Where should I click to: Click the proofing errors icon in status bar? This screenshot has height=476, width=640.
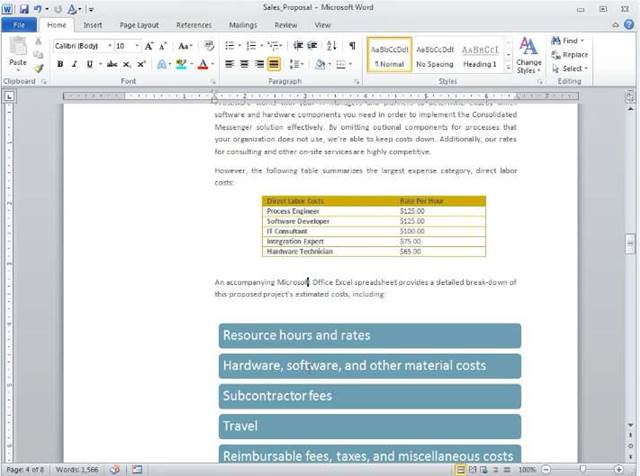point(115,469)
